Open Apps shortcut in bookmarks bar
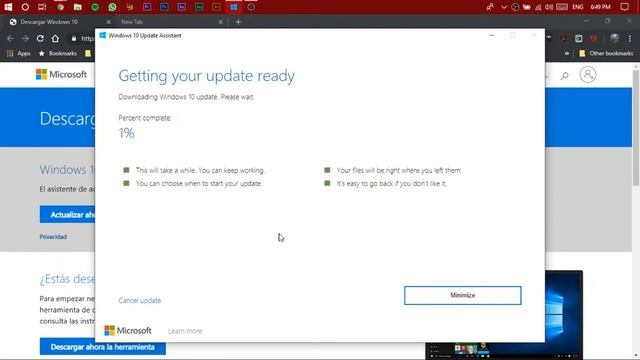The height and width of the screenshot is (360, 640). 19,53
